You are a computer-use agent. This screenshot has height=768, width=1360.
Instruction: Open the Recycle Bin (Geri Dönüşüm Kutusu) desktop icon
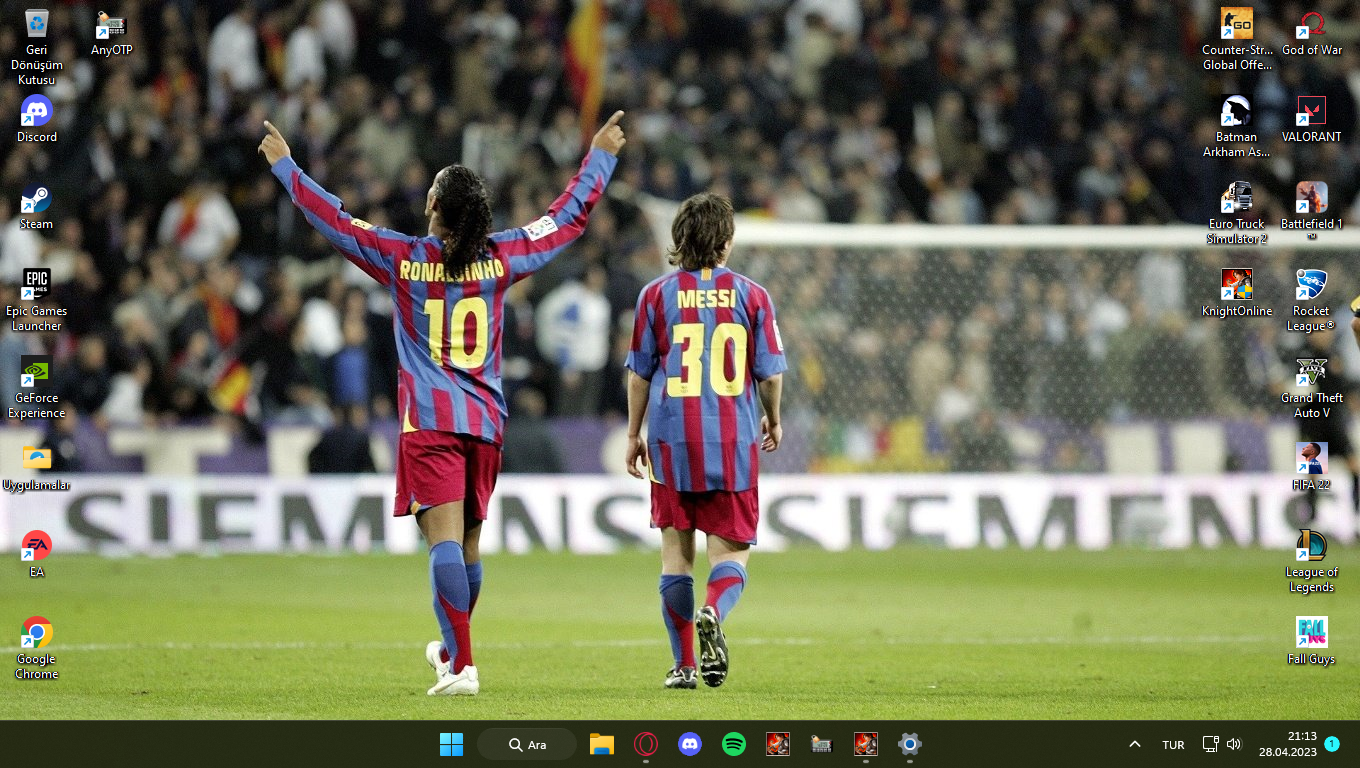pos(36,46)
